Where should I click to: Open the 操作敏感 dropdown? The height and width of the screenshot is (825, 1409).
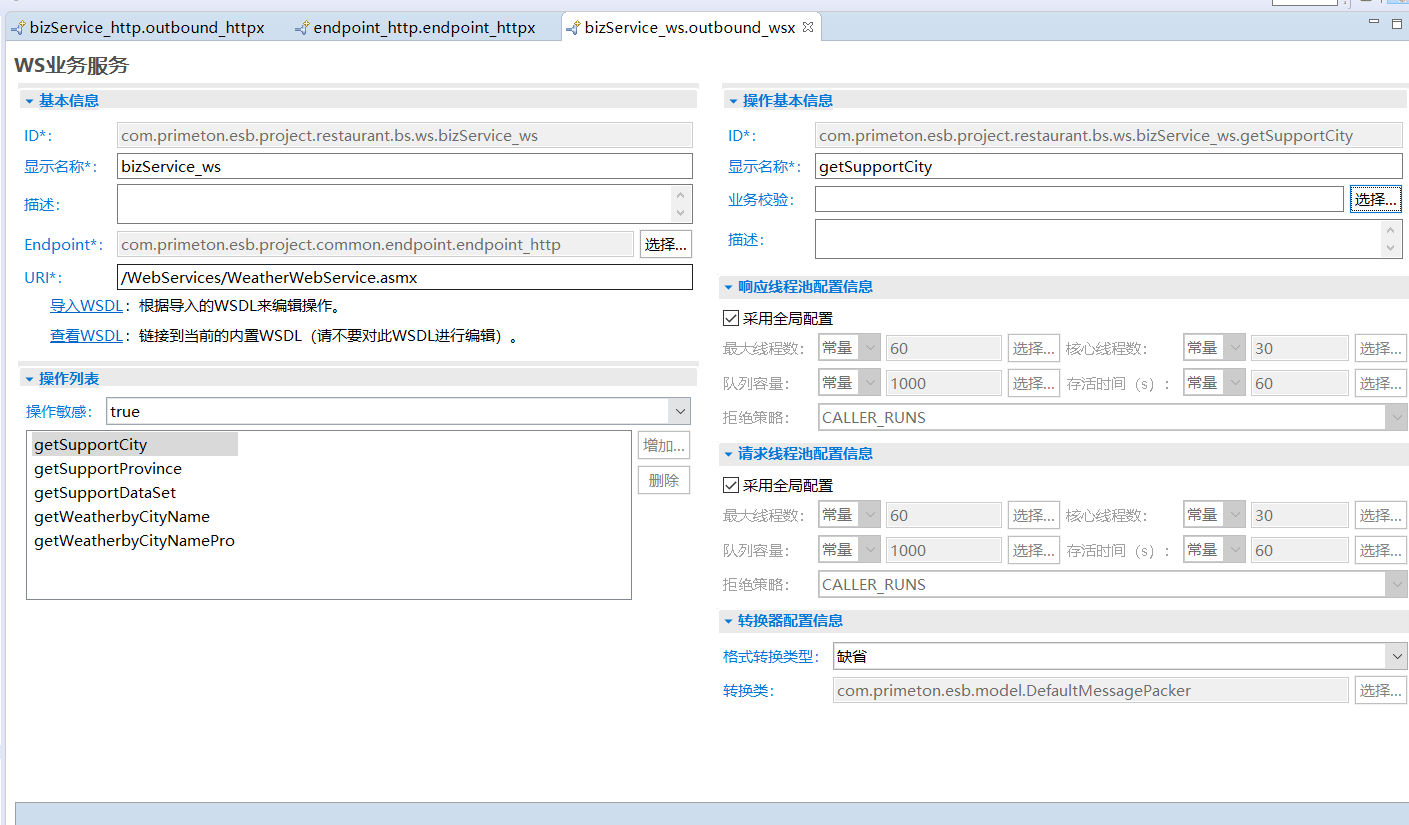click(680, 411)
